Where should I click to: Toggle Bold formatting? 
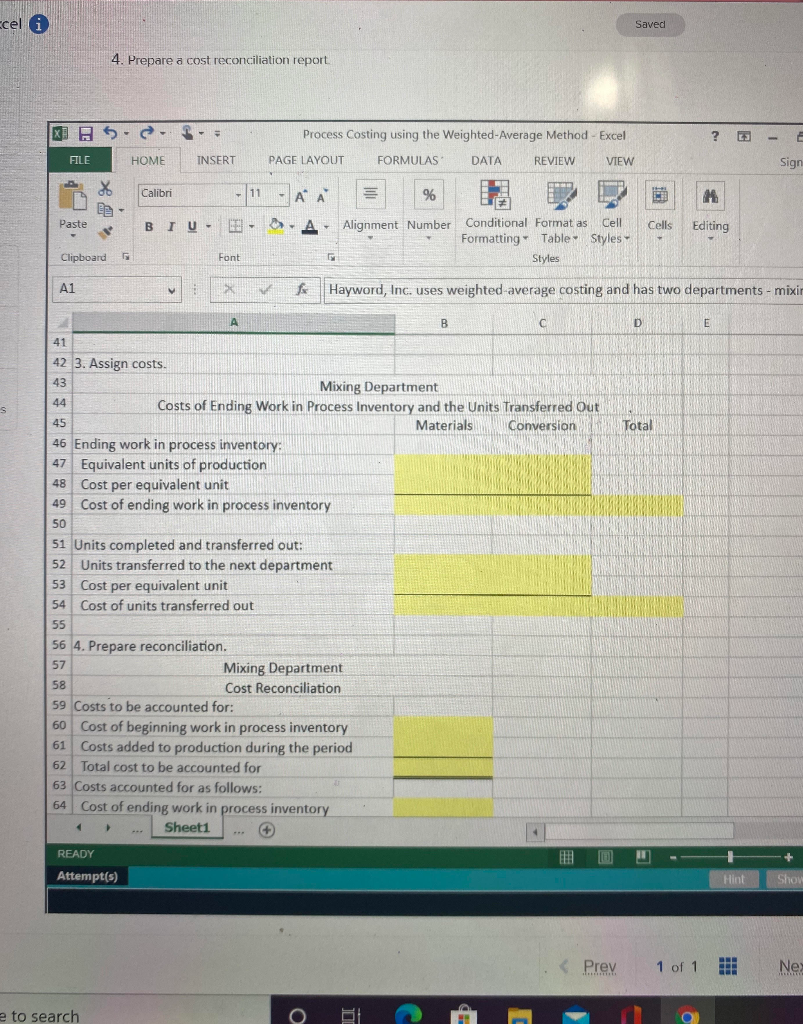pyautogui.click(x=149, y=227)
